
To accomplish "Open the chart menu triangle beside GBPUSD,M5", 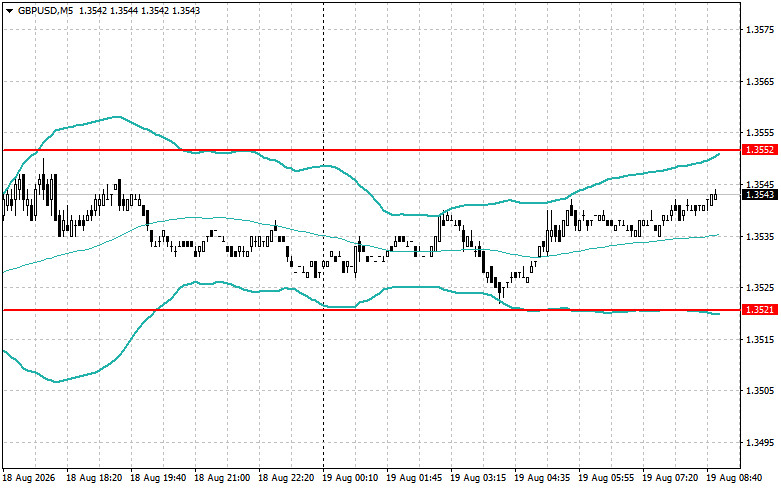I will coord(9,10).
